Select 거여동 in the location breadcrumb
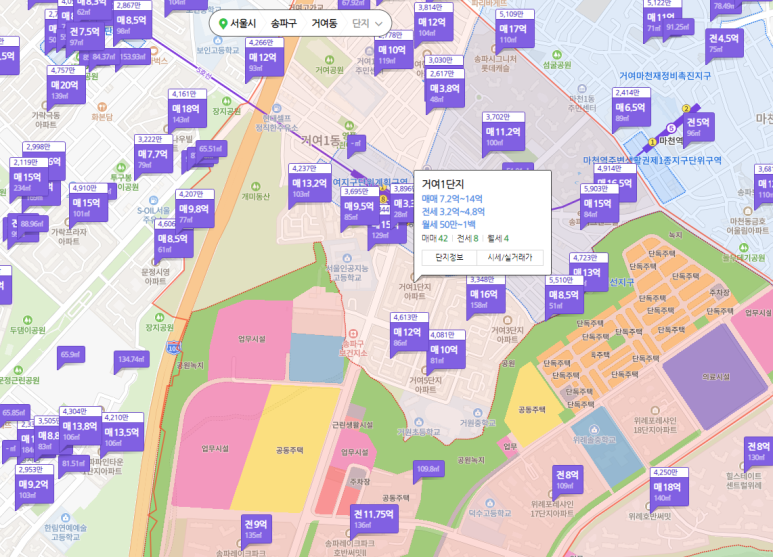The width and height of the screenshot is (773, 557). coord(324,23)
